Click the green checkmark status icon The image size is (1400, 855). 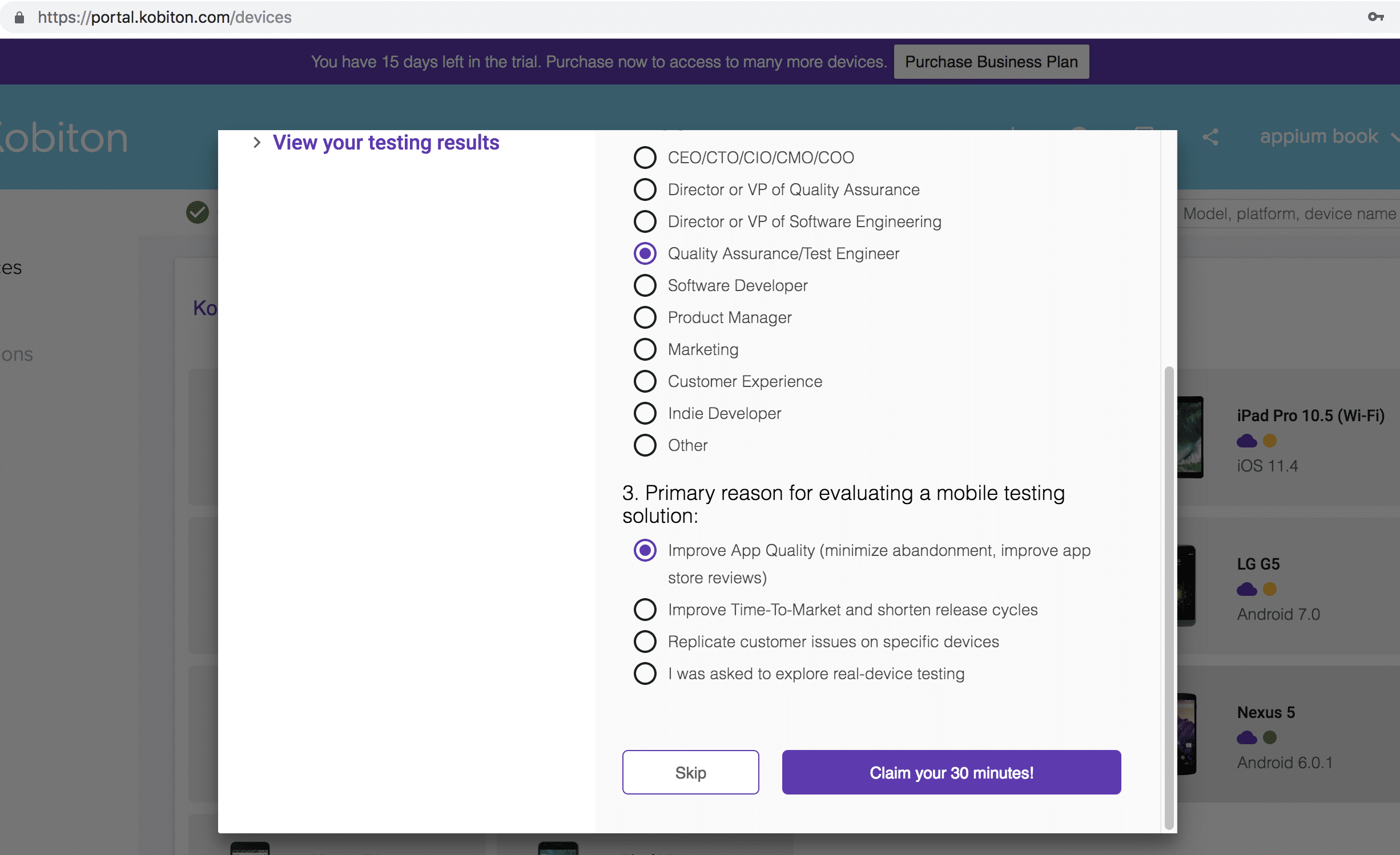pos(198,212)
